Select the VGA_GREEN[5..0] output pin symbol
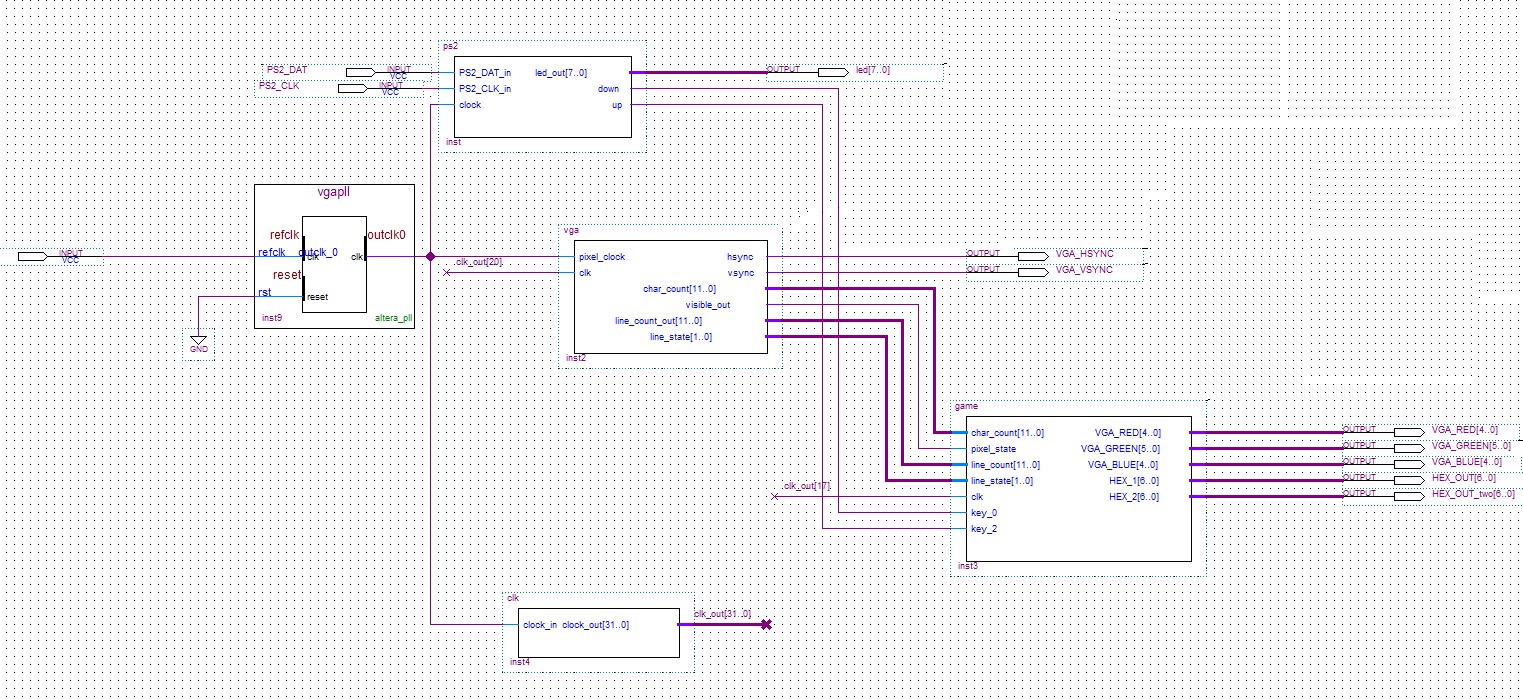This screenshot has height=699, width=1523. click(1408, 448)
